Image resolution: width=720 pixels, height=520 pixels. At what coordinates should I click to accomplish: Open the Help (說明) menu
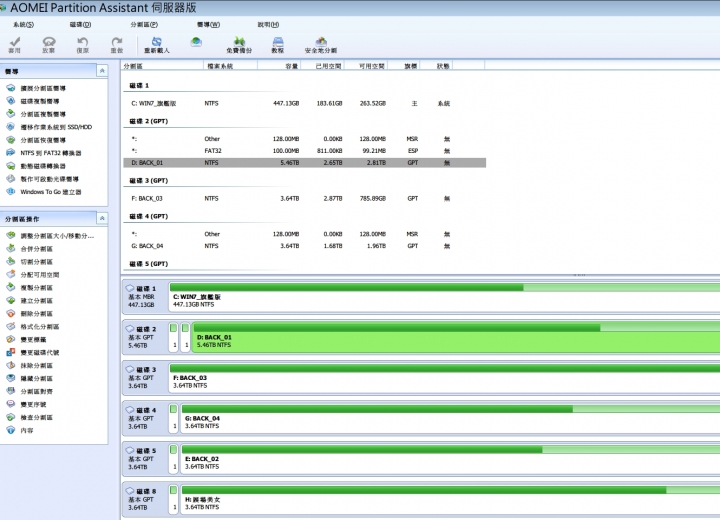click(x=269, y=24)
